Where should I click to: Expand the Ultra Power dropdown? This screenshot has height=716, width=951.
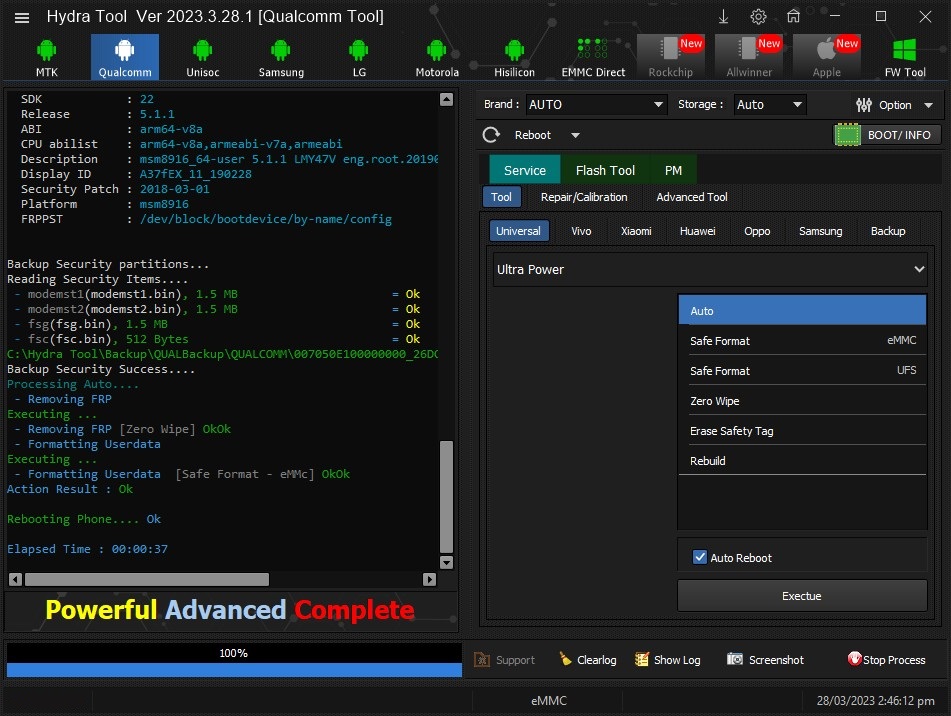tap(710, 269)
